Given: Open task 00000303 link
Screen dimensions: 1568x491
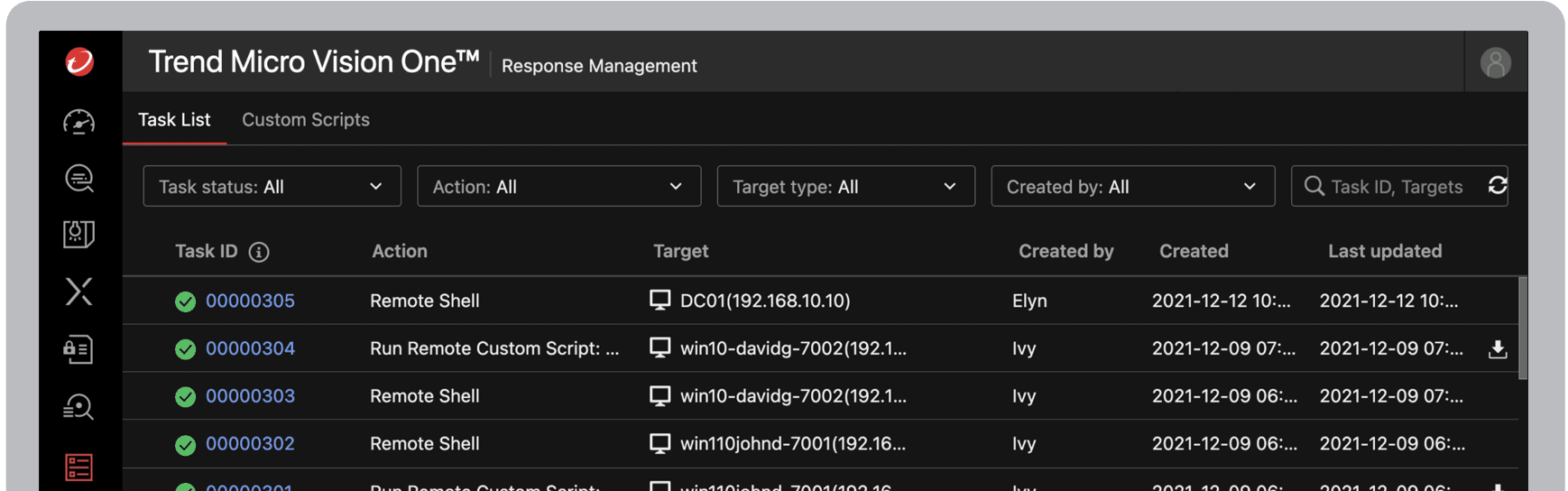Looking at the screenshot, I should pos(250,396).
